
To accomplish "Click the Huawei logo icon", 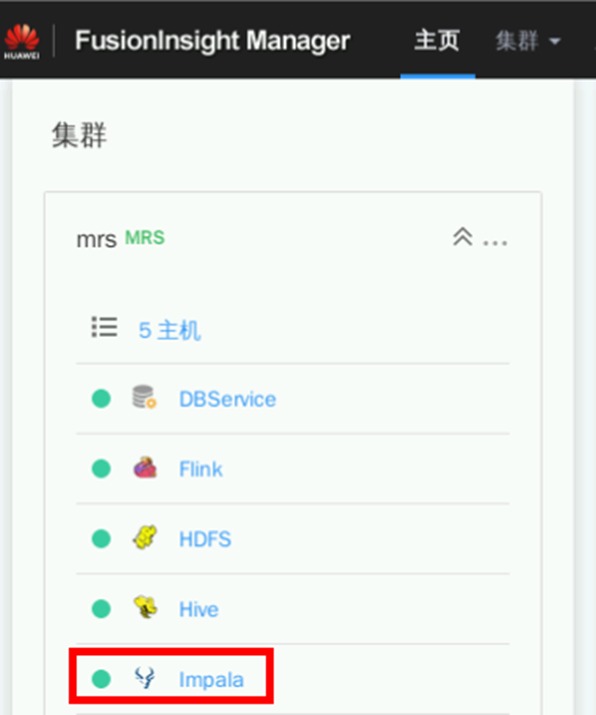I will coord(21,41).
